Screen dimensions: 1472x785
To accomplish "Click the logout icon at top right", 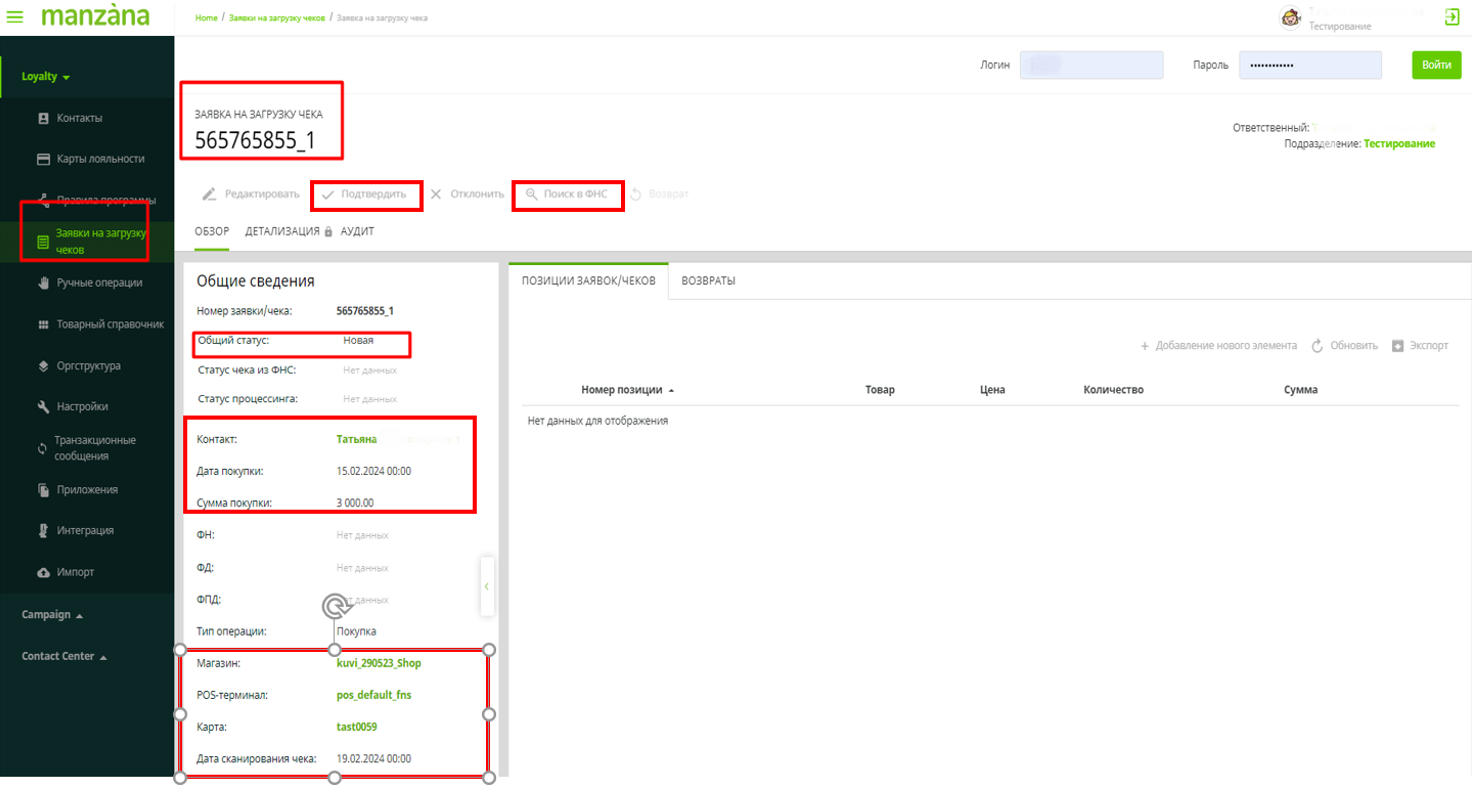I will pos(1451,17).
